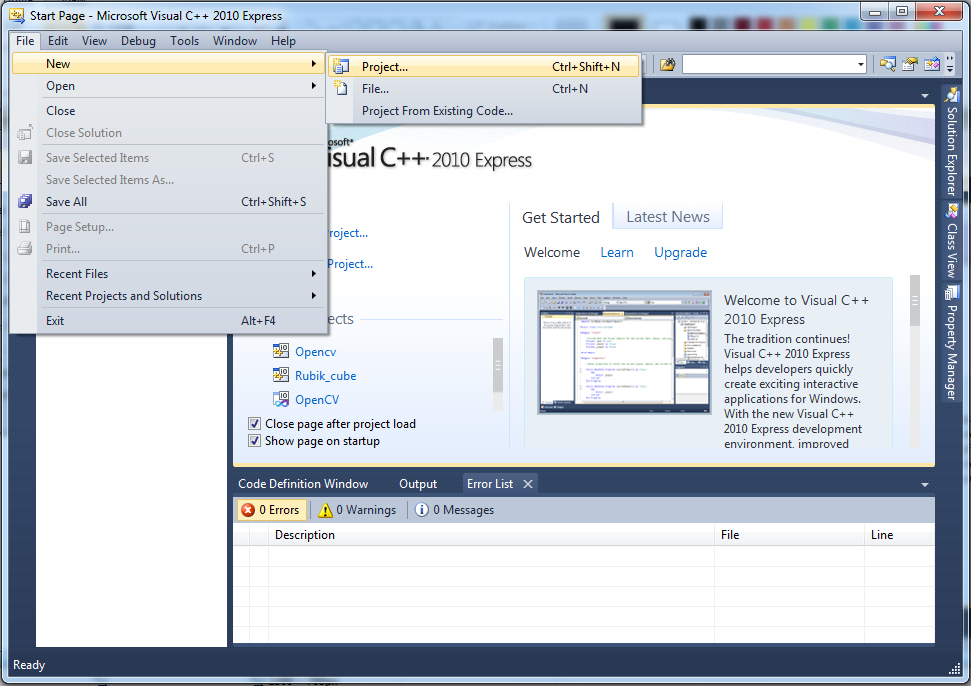Screen dimensions: 971x686
Task: Open the View menu
Action: [94, 41]
